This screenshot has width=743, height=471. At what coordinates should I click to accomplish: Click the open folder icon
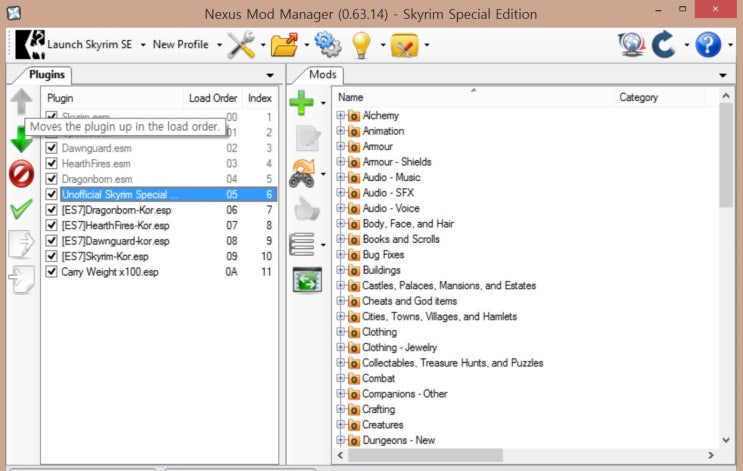(284, 45)
